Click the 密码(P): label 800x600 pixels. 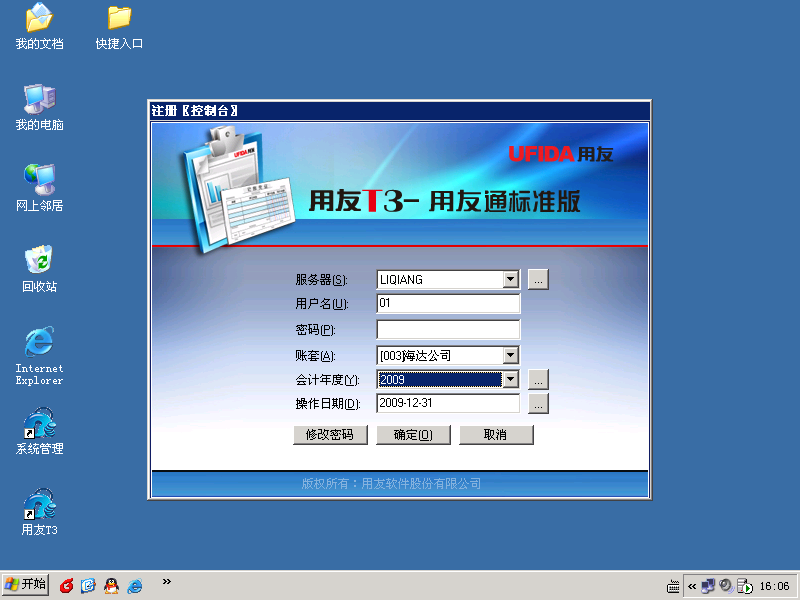tap(315, 330)
